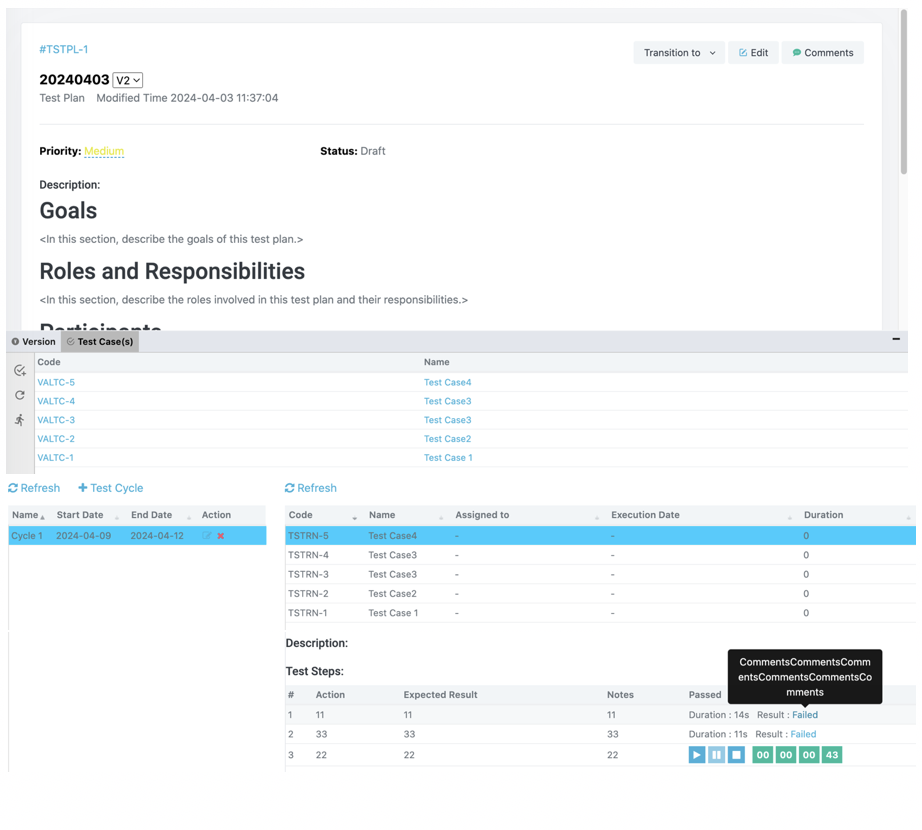The height and width of the screenshot is (830, 922).
Task: Click the Medium priority value
Action: point(104,151)
